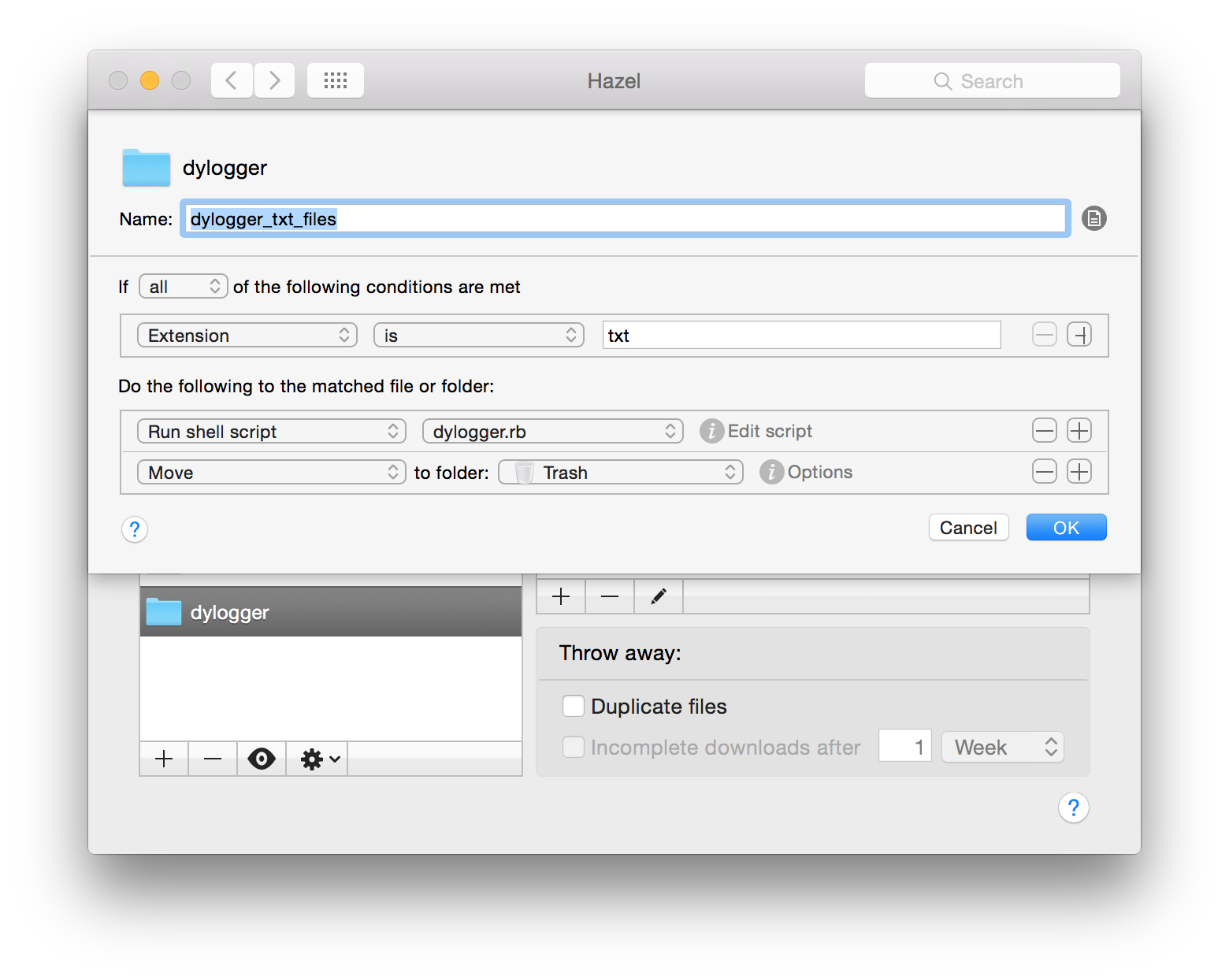Add a new rule with plus button
The width and height of the screenshot is (1229, 980).
(x=561, y=596)
